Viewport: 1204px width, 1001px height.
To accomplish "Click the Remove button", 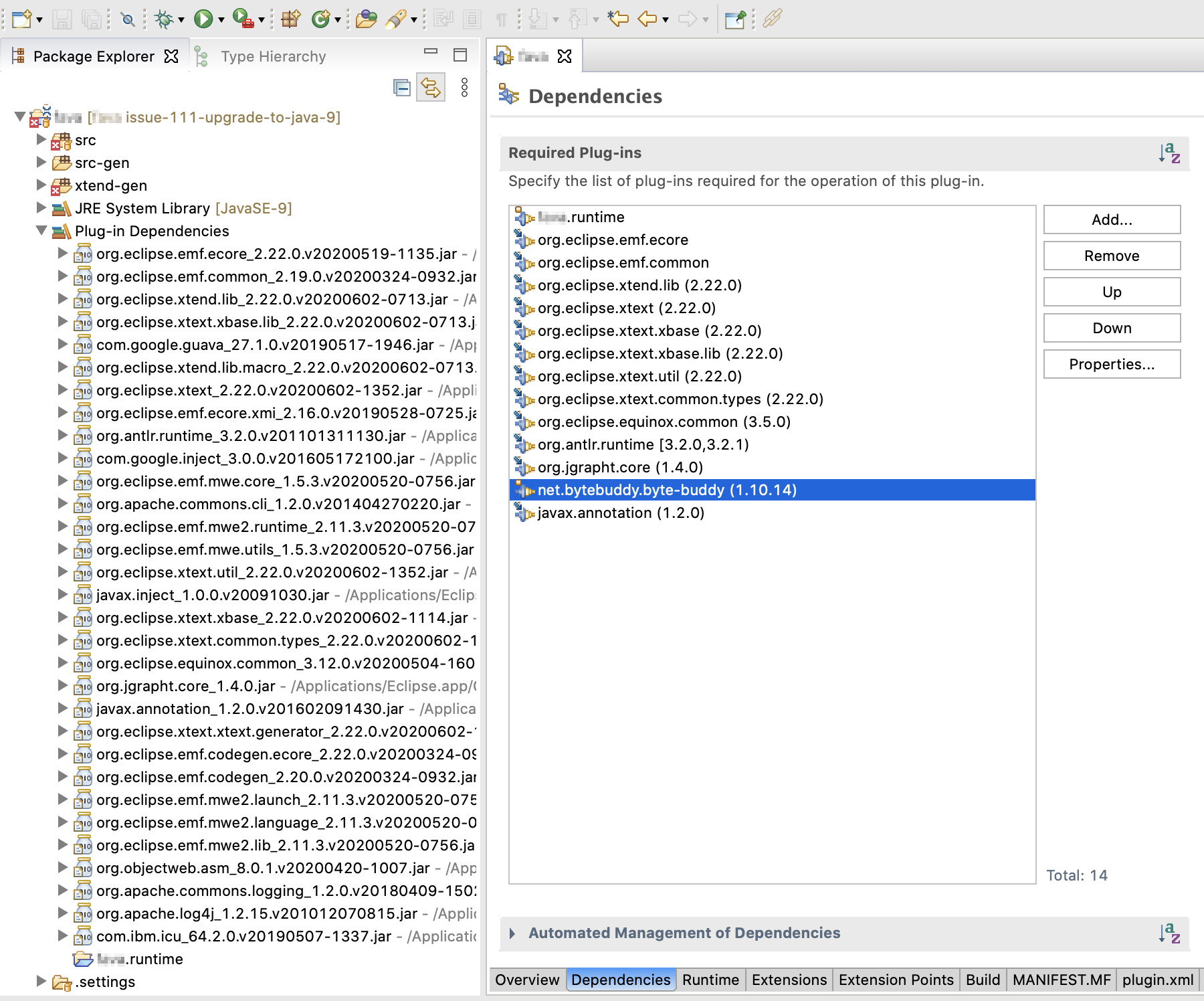I will pos(1112,256).
